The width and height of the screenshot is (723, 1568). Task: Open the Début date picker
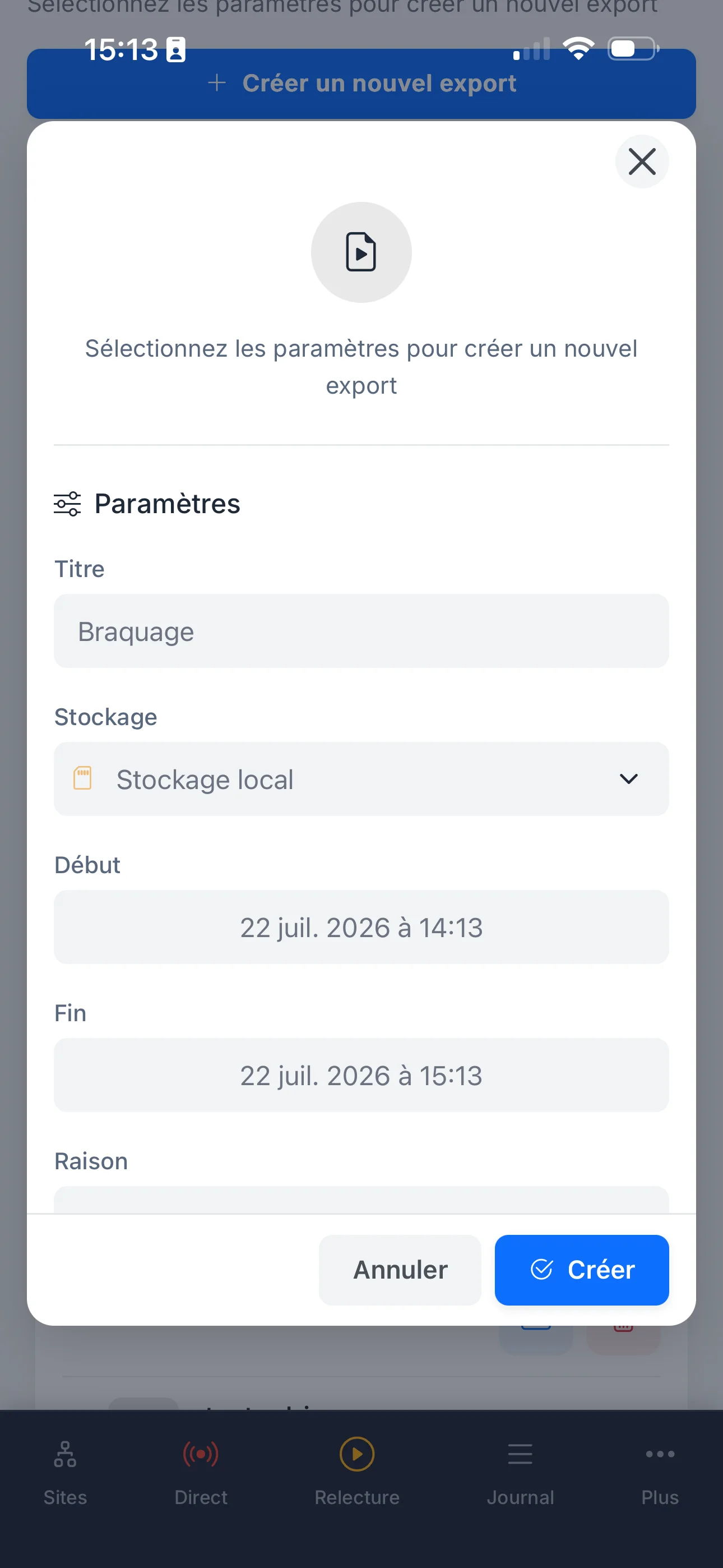coord(361,927)
